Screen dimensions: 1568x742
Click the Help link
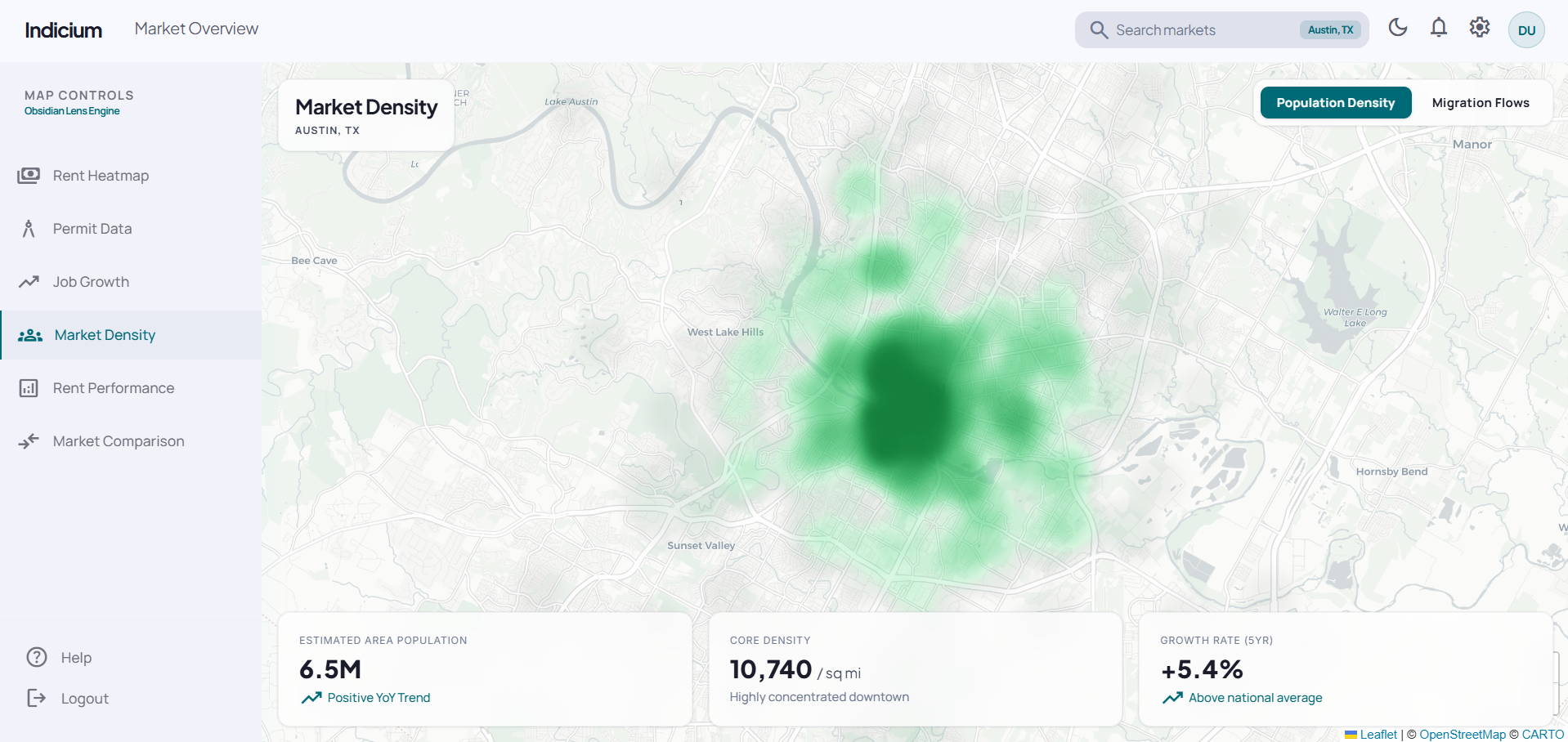click(76, 658)
